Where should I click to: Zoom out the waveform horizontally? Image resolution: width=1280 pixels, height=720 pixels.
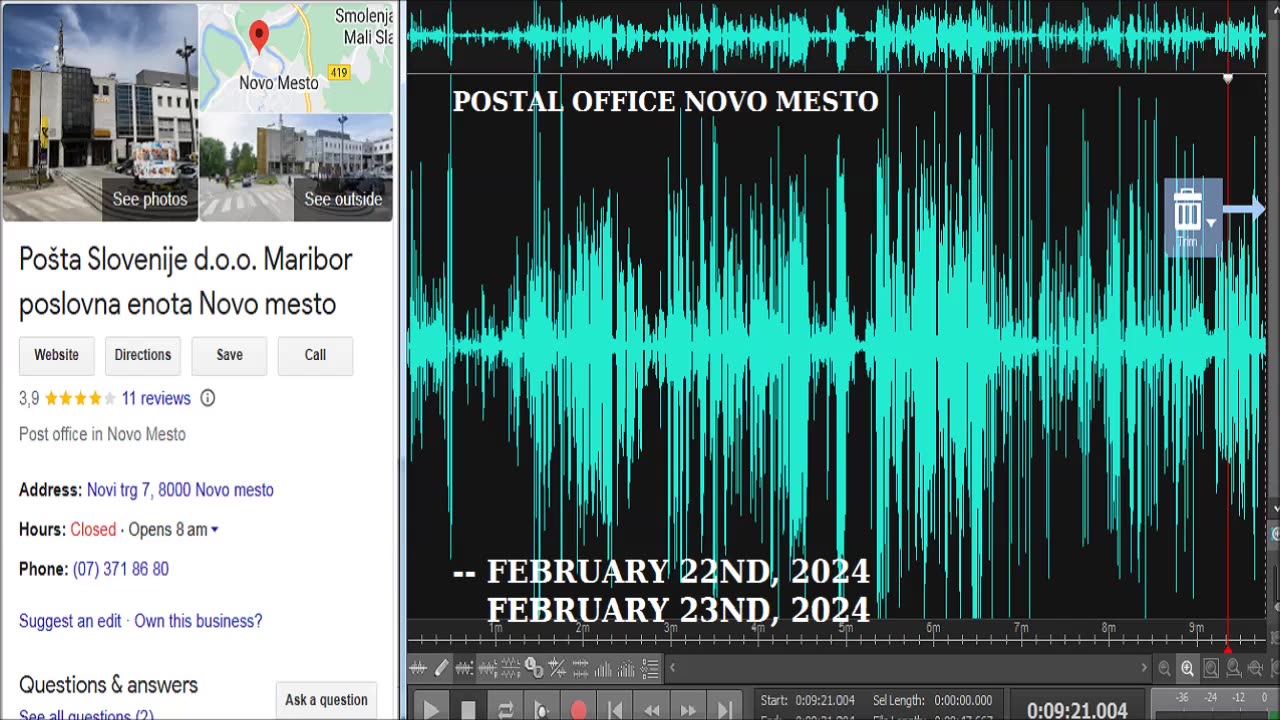click(x=1165, y=668)
